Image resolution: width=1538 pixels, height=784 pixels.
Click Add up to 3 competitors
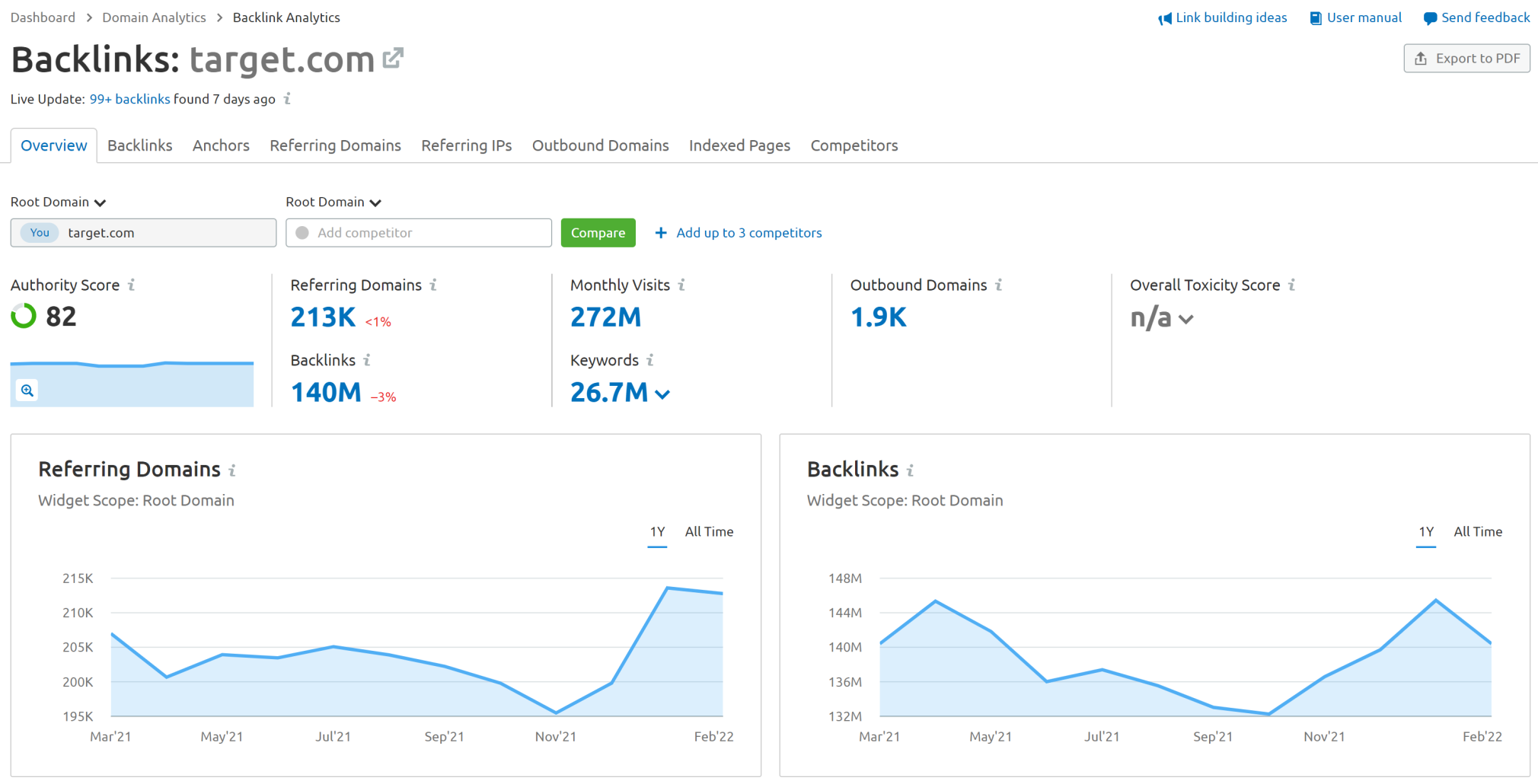coord(749,233)
